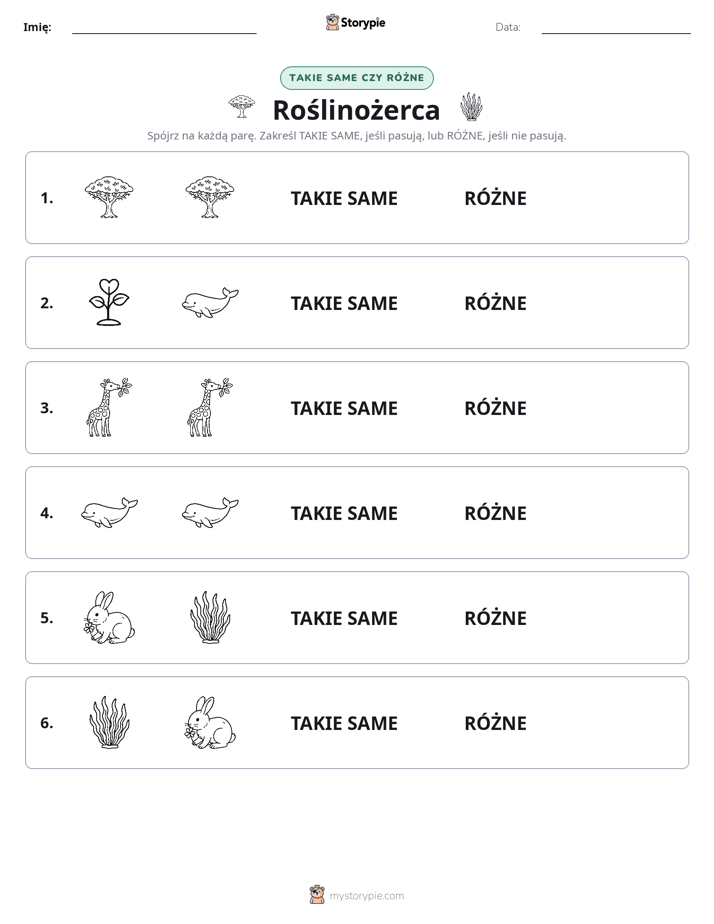Click the beluga whale picture in row 2
Screen dimensions: 714x924
[210, 303]
